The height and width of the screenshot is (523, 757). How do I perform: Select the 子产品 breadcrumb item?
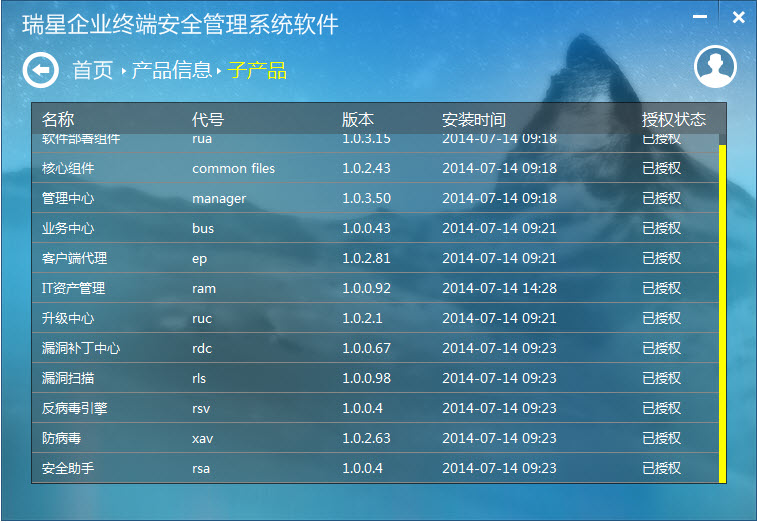(257, 70)
